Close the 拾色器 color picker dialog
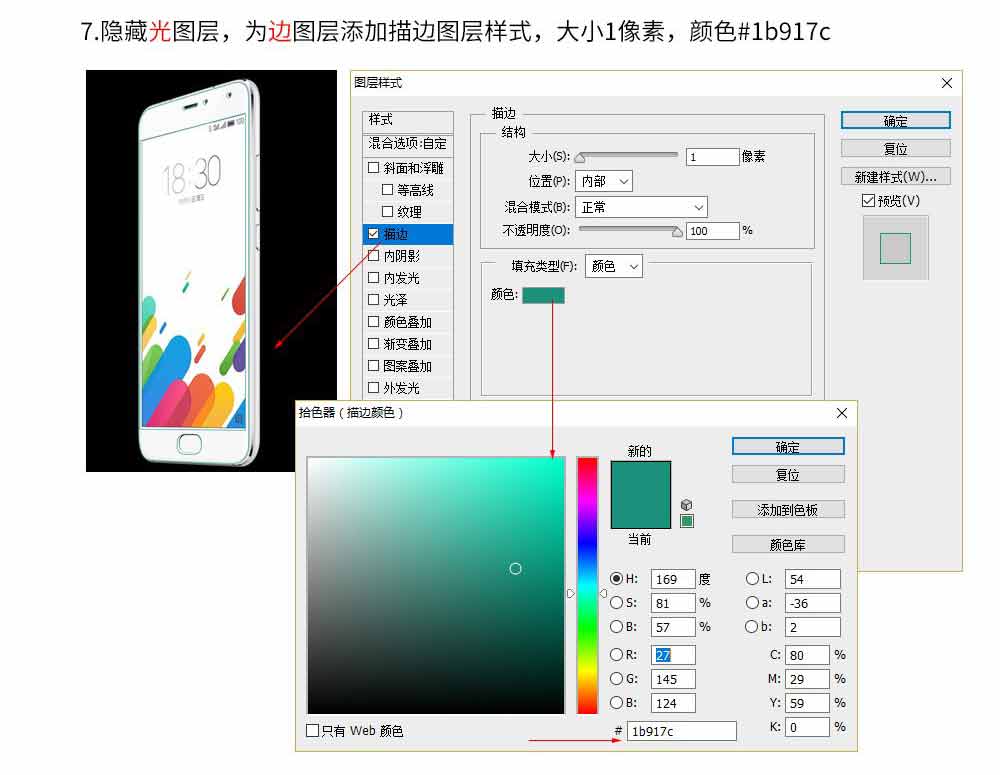 [x=842, y=413]
